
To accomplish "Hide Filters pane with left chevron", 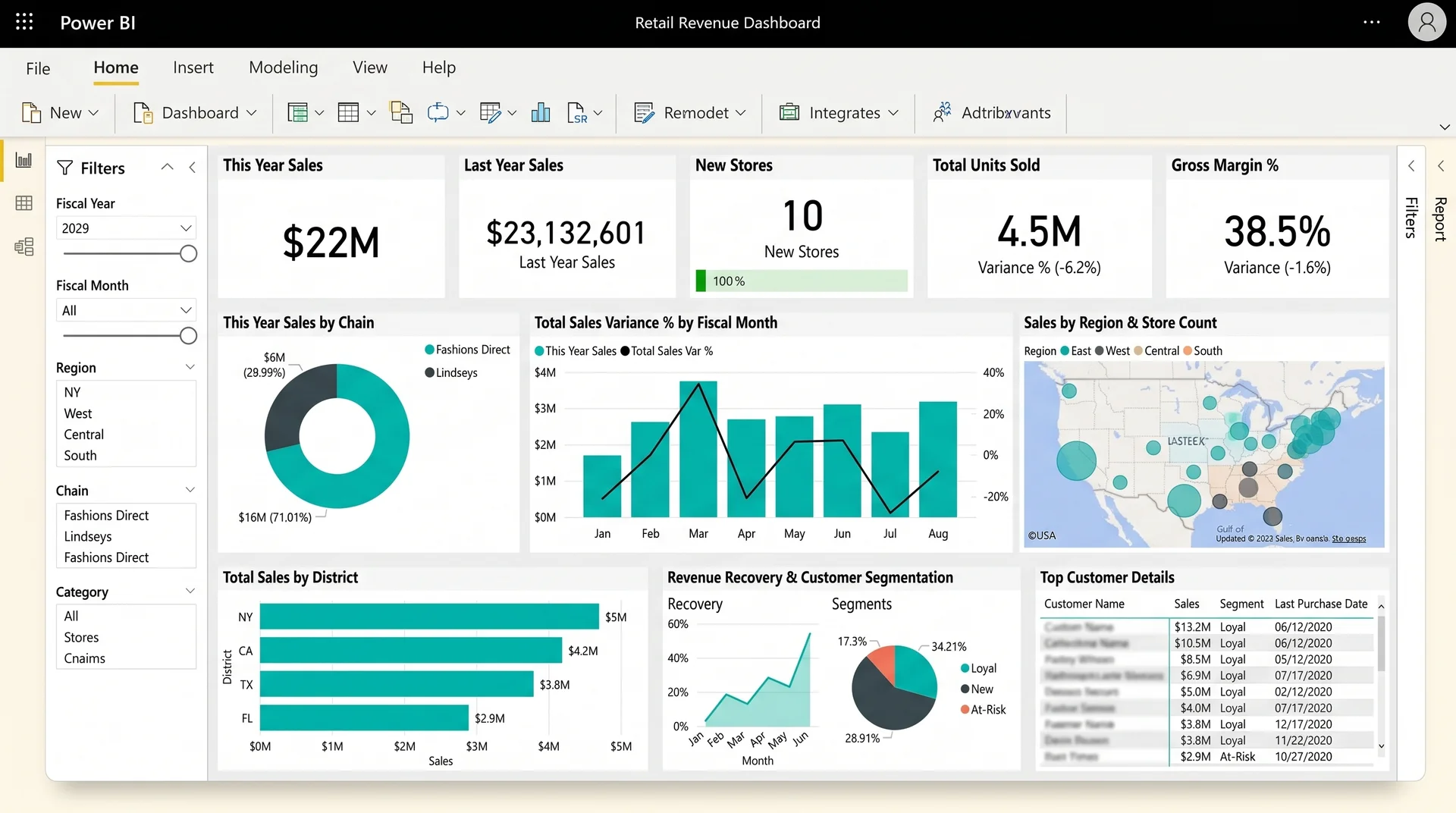I will [193, 167].
